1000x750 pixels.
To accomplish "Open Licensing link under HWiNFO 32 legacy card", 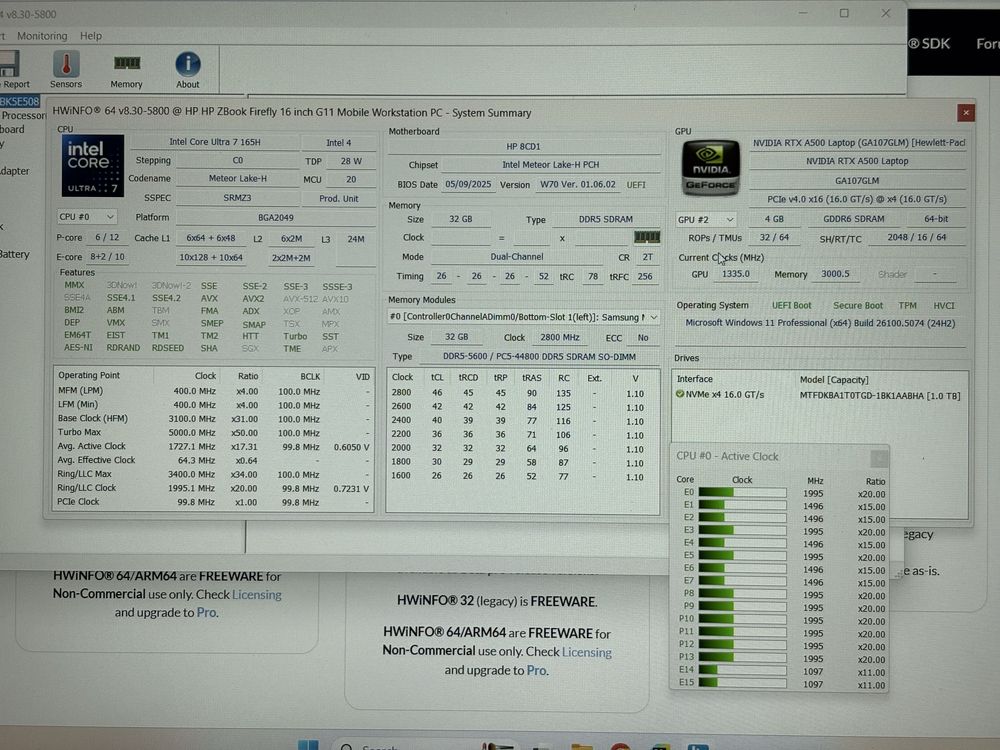I will click(x=586, y=652).
